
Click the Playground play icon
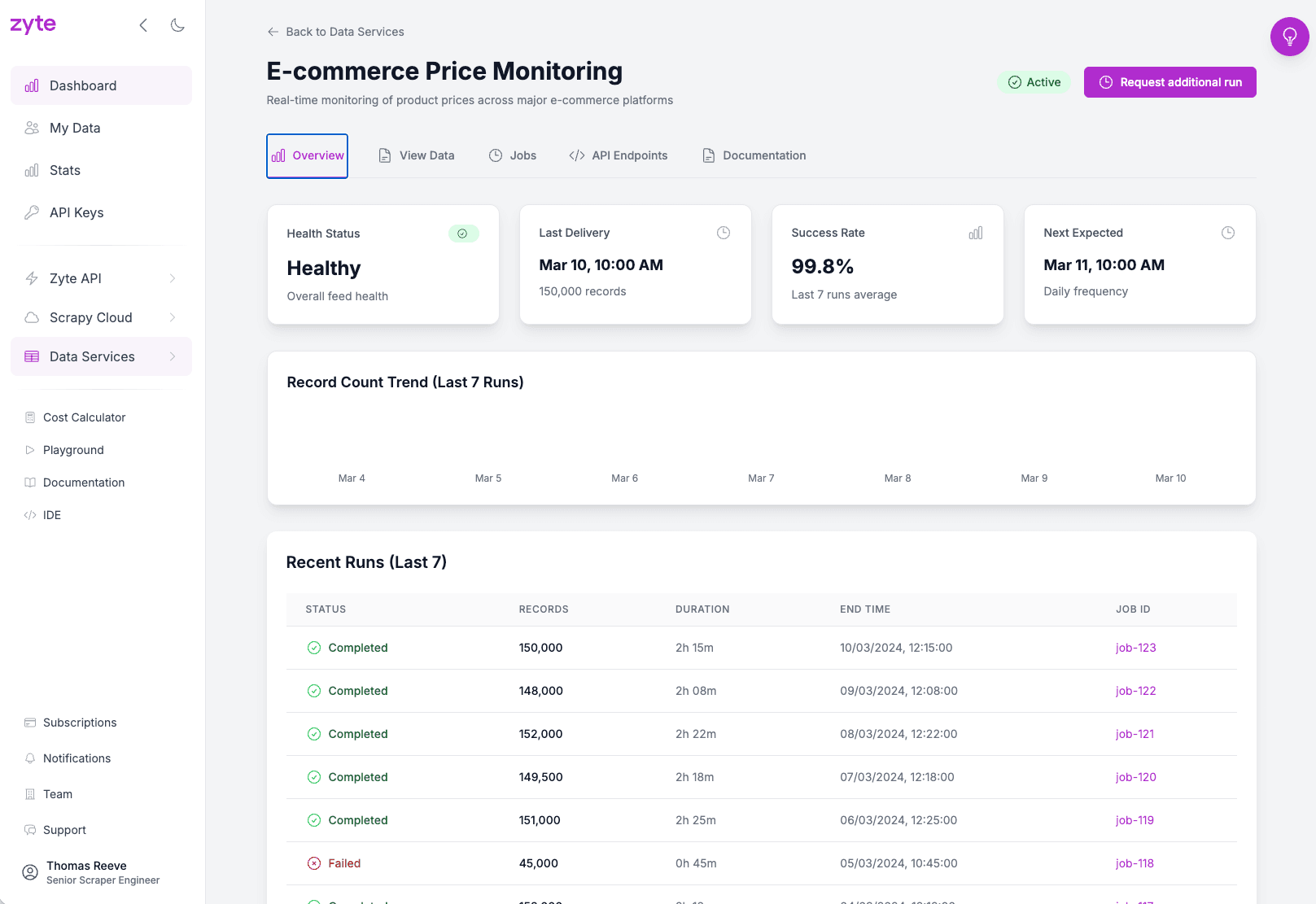(x=30, y=450)
